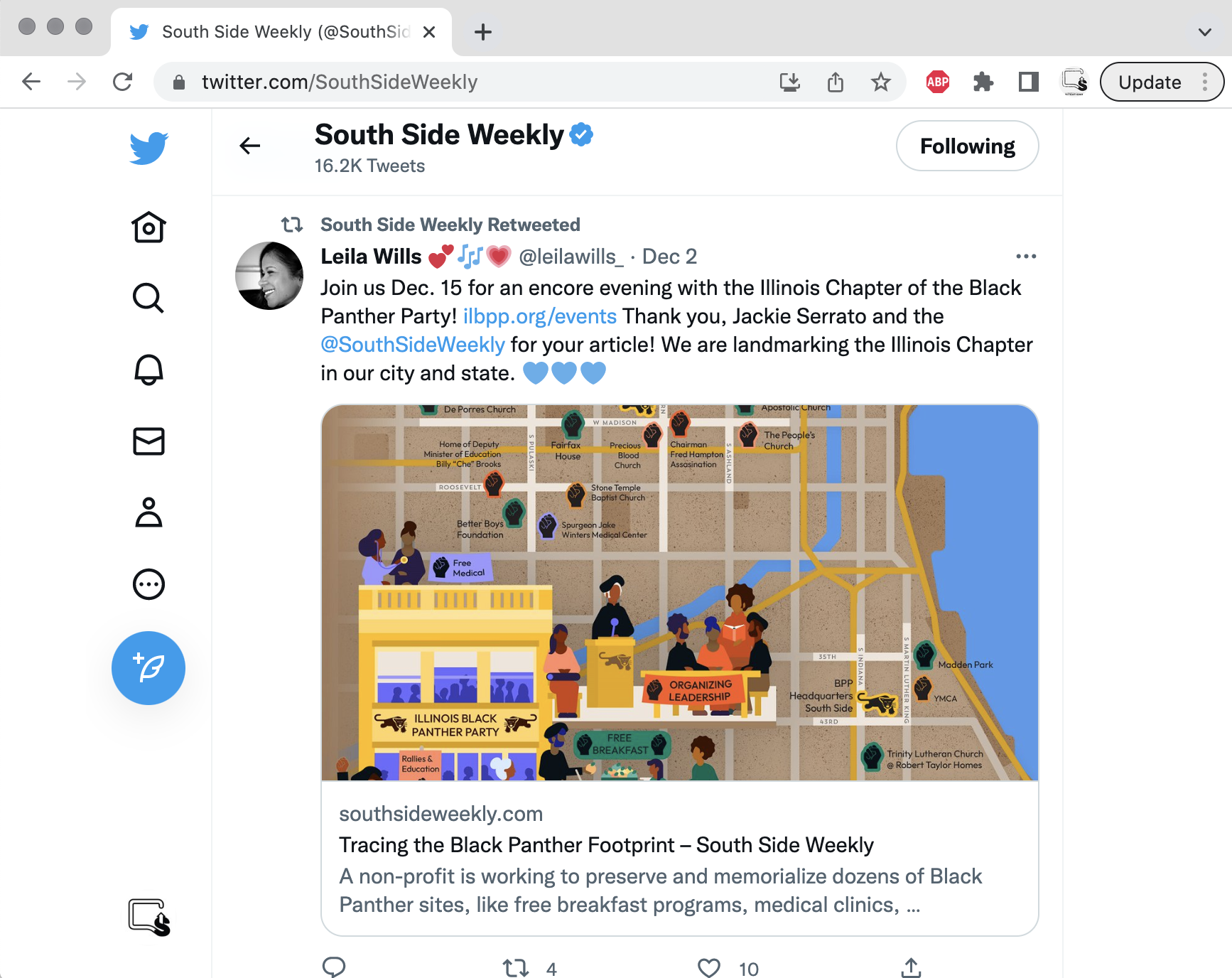Click the twitter.com address bar
The height and width of the screenshot is (978, 1232).
pyautogui.click(x=469, y=82)
